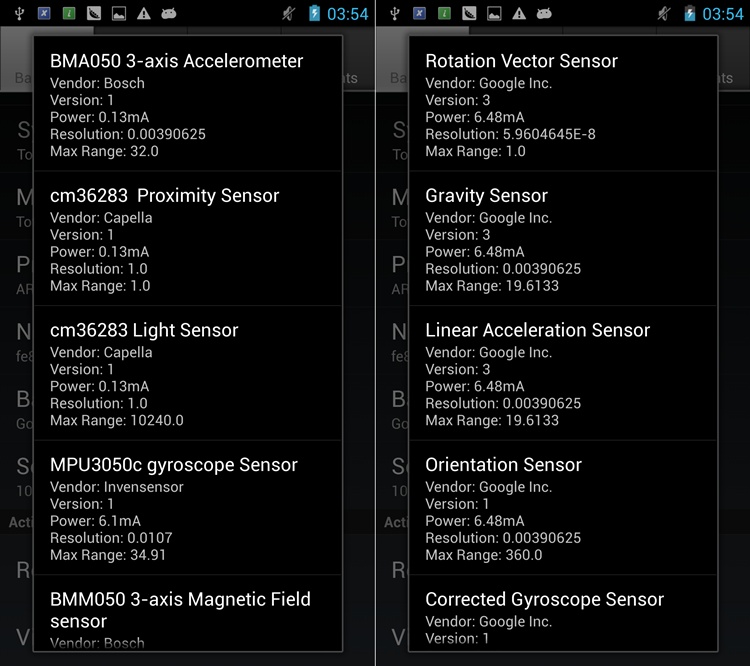Select Rotation Vector Sensor title

[521, 61]
